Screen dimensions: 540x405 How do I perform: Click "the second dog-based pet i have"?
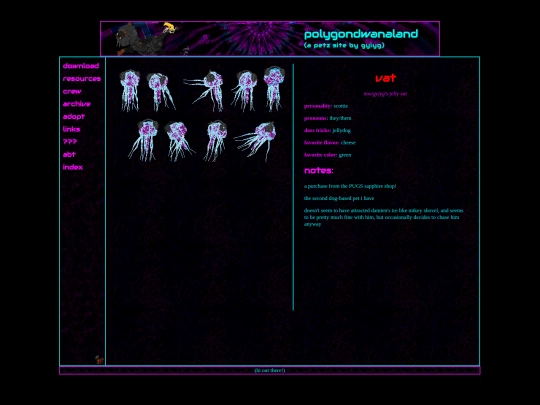339,198
